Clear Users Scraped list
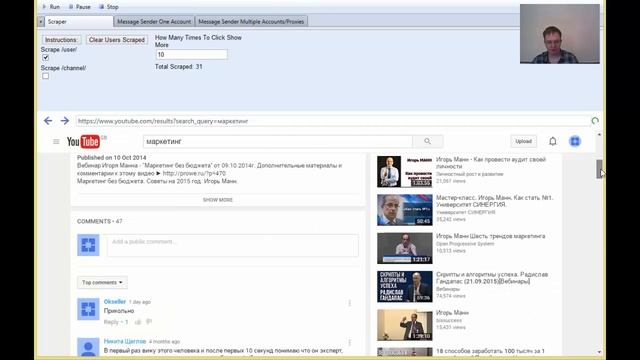Screen dimensions: 640x360 (117, 40)
